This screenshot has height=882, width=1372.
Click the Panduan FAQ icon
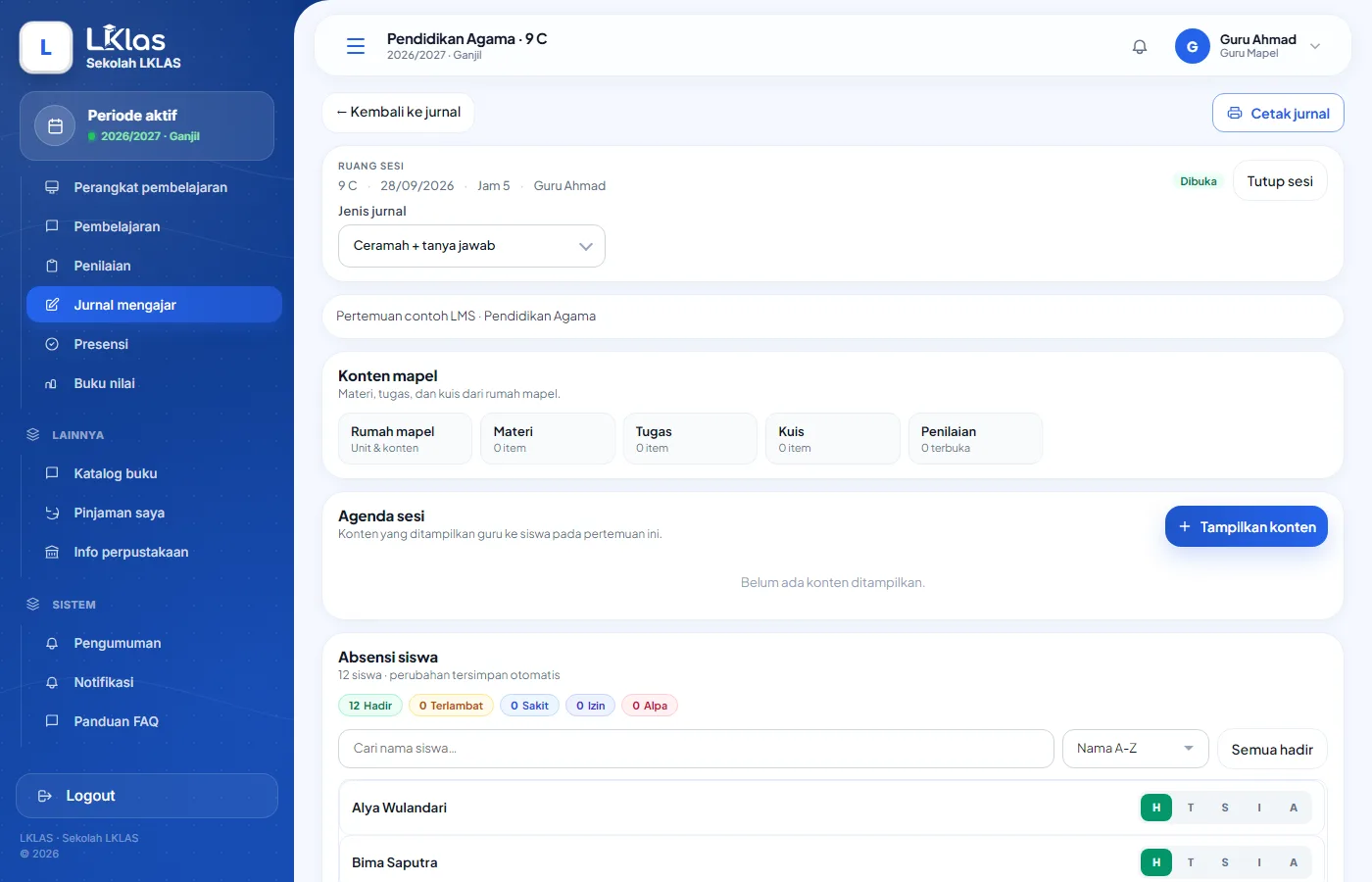click(52, 721)
